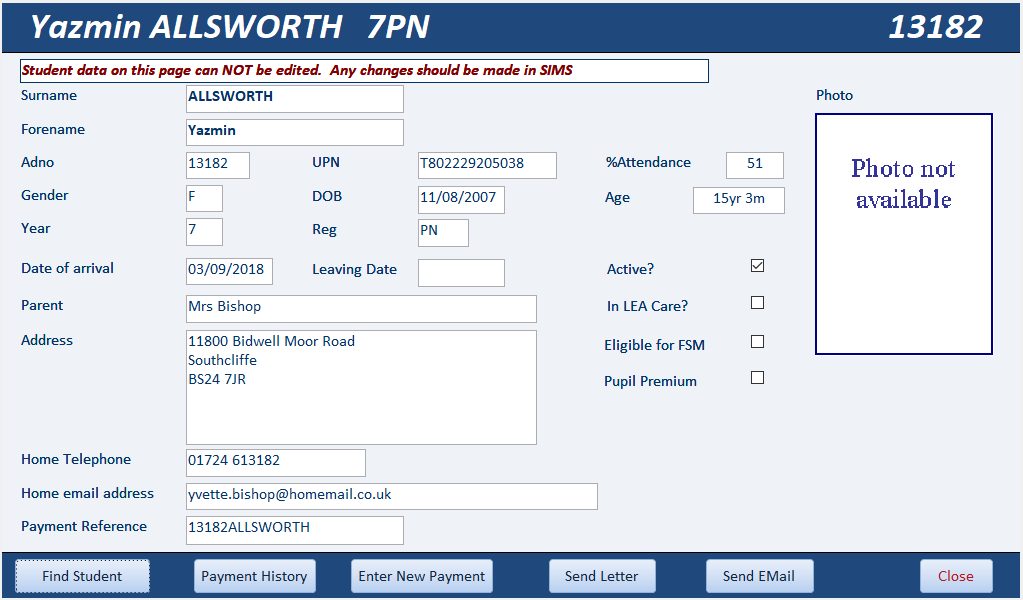The height and width of the screenshot is (600, 1023).
Task: Click the header title Yazmin ALLSWORTH 7PN
Action: (x=230, y=27)
